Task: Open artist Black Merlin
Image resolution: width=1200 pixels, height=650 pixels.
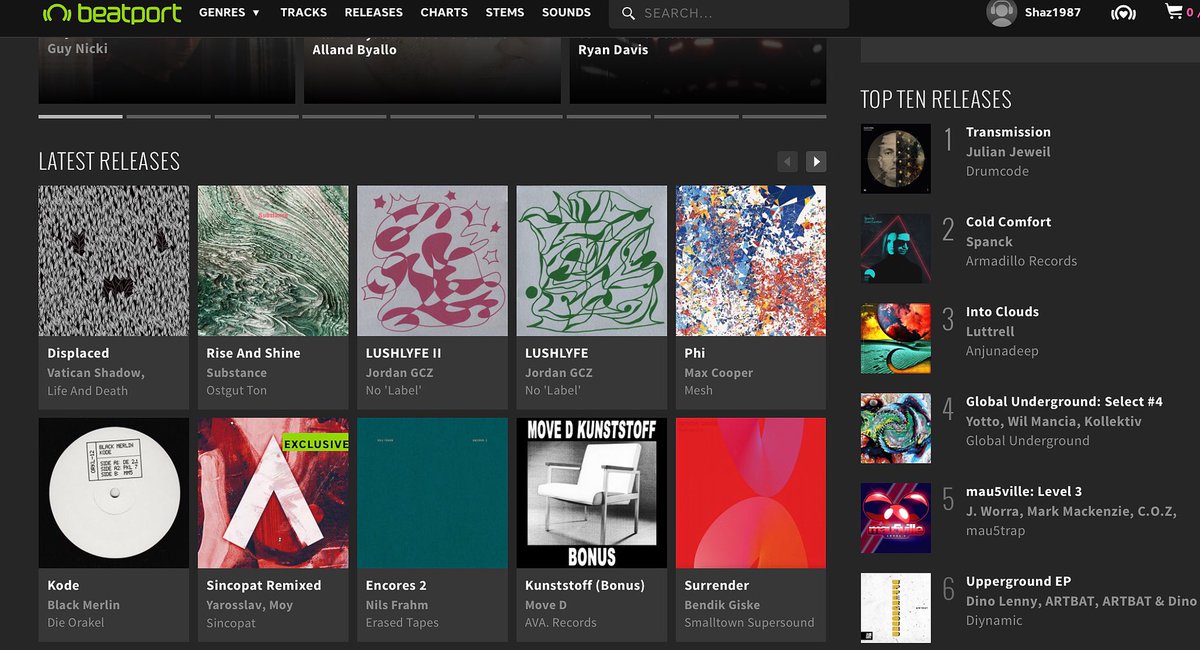Action: [83, 604]
